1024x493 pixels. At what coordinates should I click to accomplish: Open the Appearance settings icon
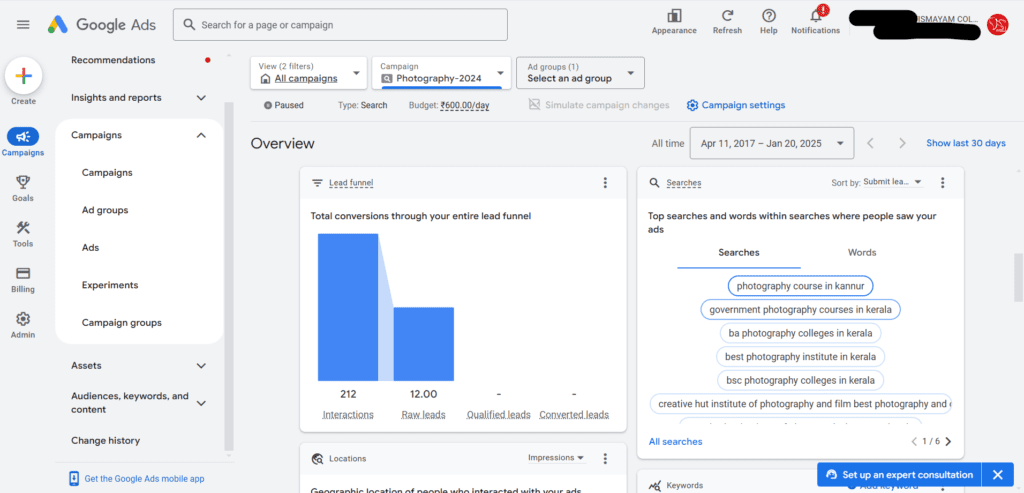(674, 16)
